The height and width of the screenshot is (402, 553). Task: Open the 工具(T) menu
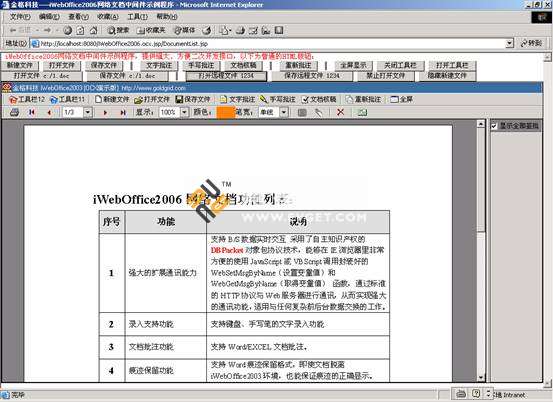[x=137, y=17]
